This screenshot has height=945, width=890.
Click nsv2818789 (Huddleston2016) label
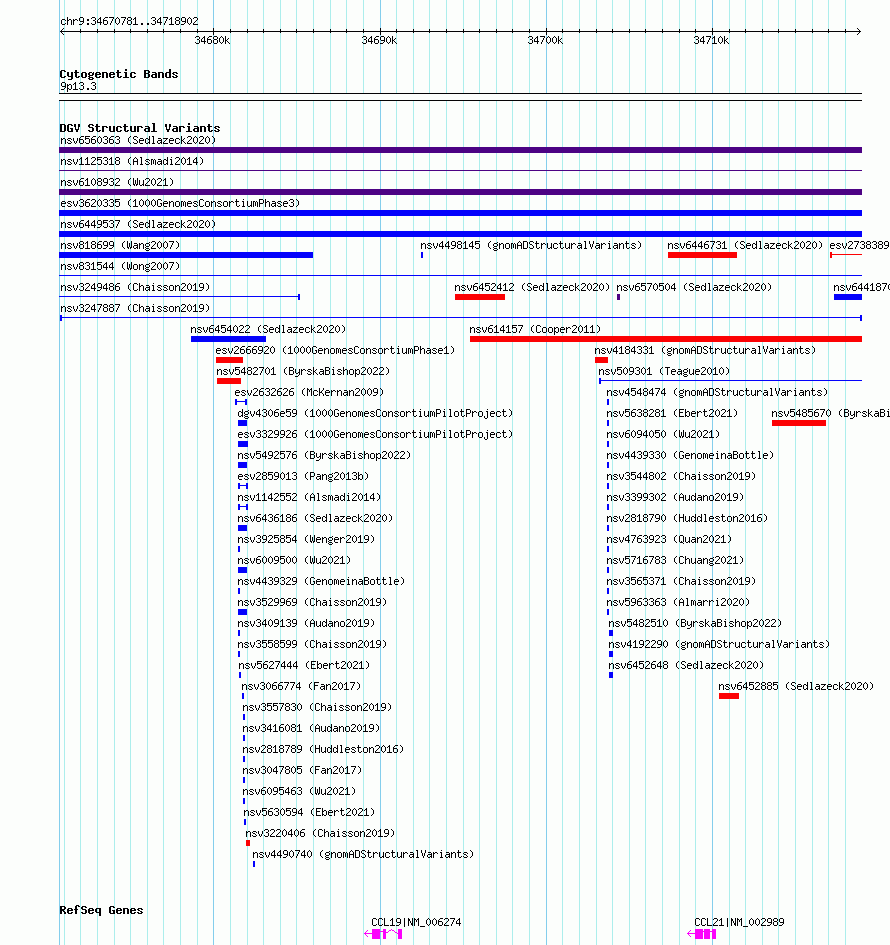pos(323,750)
